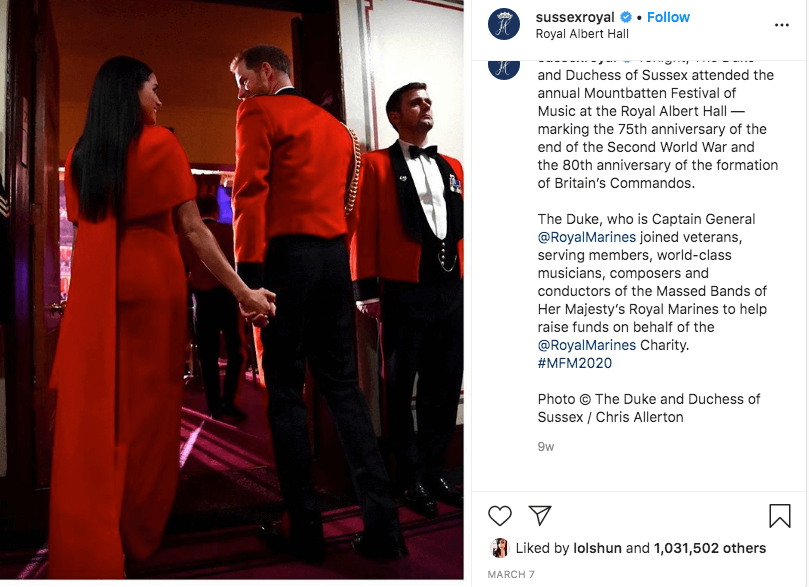Open the @RoyalMarines Charity mention
The height and width of the screenshot is (587, 809).
[x=587, y=345]
